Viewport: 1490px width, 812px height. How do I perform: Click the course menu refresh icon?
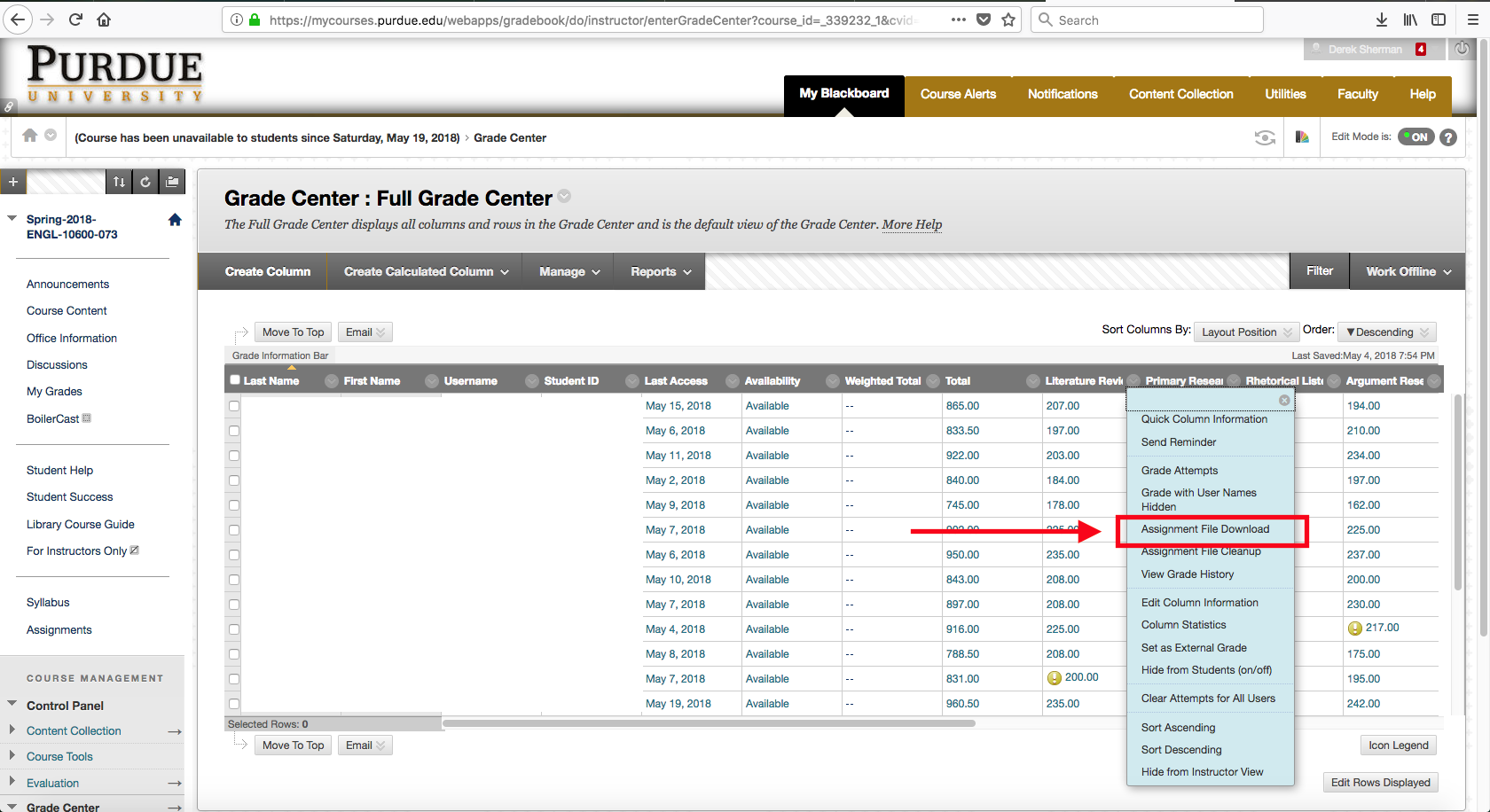(x=145, y=182)
